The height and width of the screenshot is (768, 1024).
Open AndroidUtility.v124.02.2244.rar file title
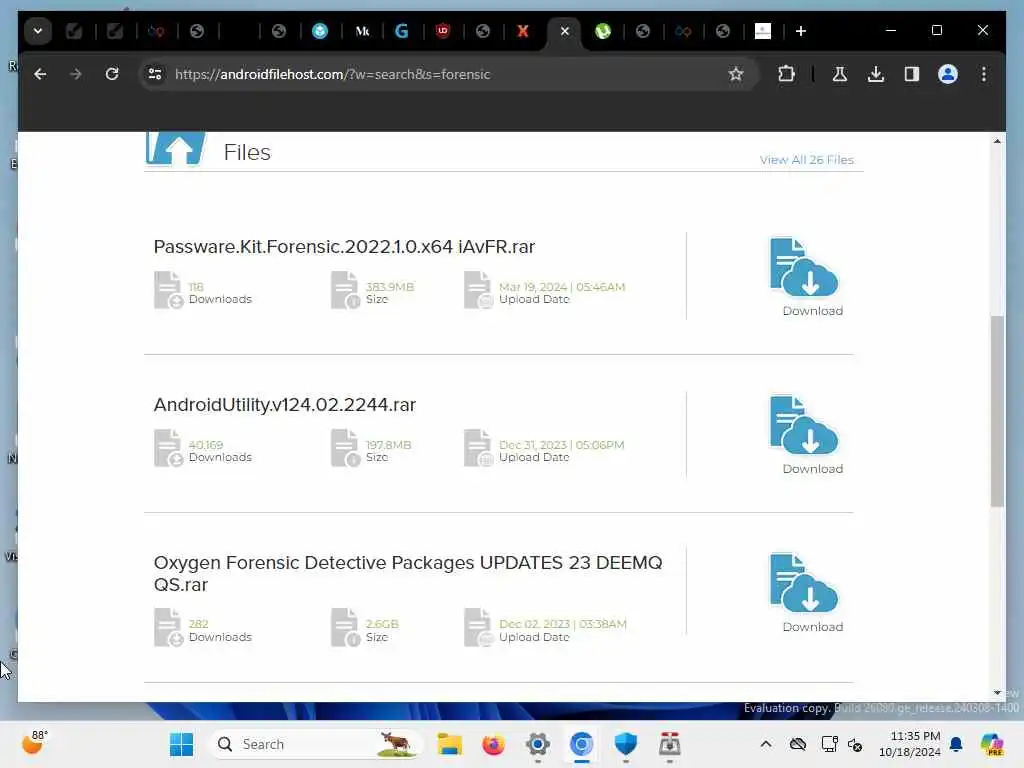point(285,405)
